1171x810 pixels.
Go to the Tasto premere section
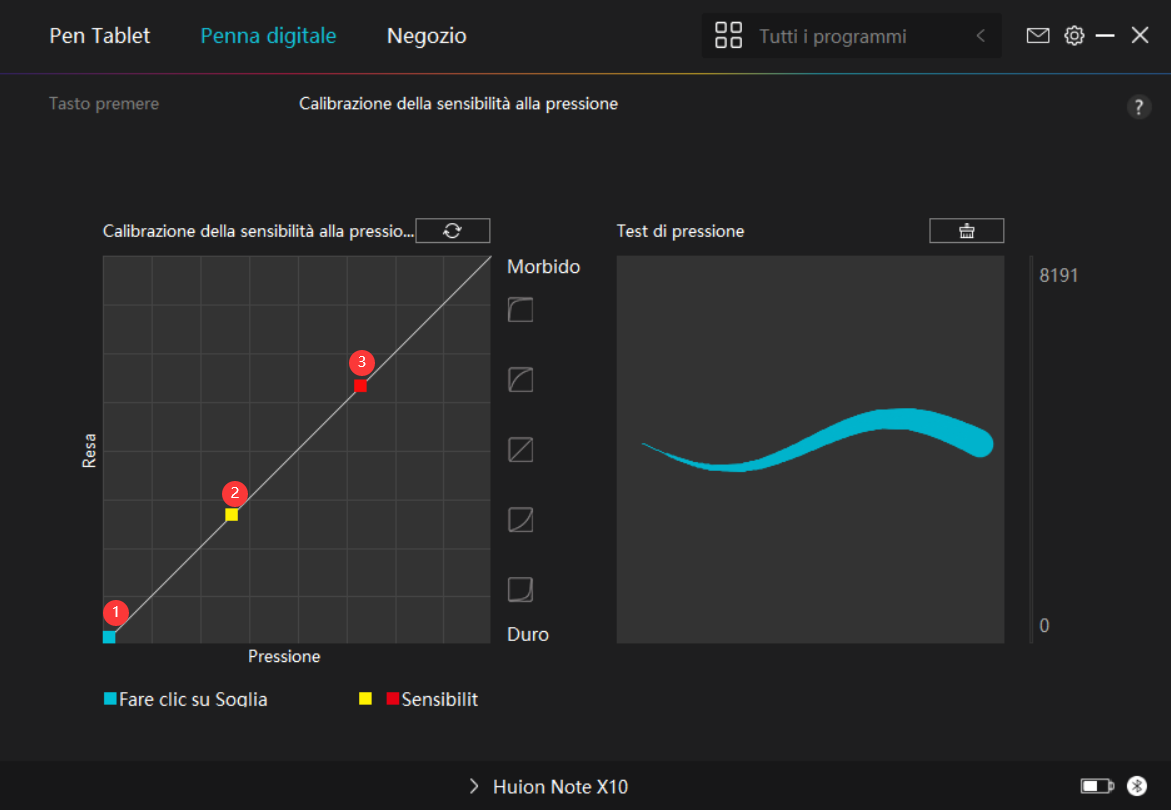(x=104, y=104)
